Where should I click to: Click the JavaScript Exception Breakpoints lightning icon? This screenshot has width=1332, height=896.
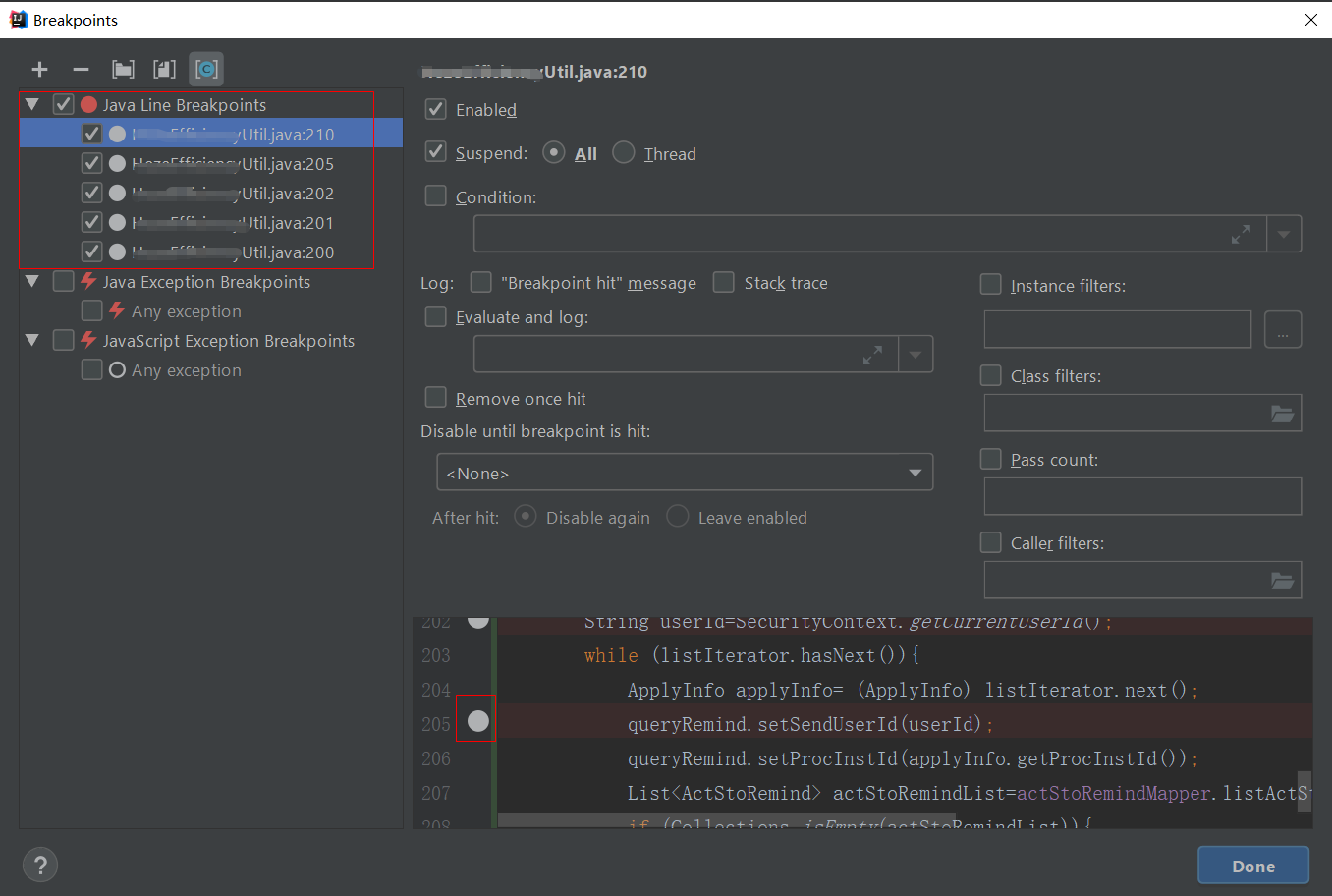click(88, 340)
